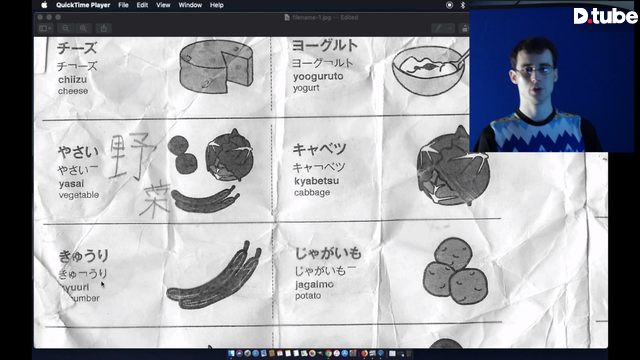
Task: Open the Apple menu
Action: point(44,5)
